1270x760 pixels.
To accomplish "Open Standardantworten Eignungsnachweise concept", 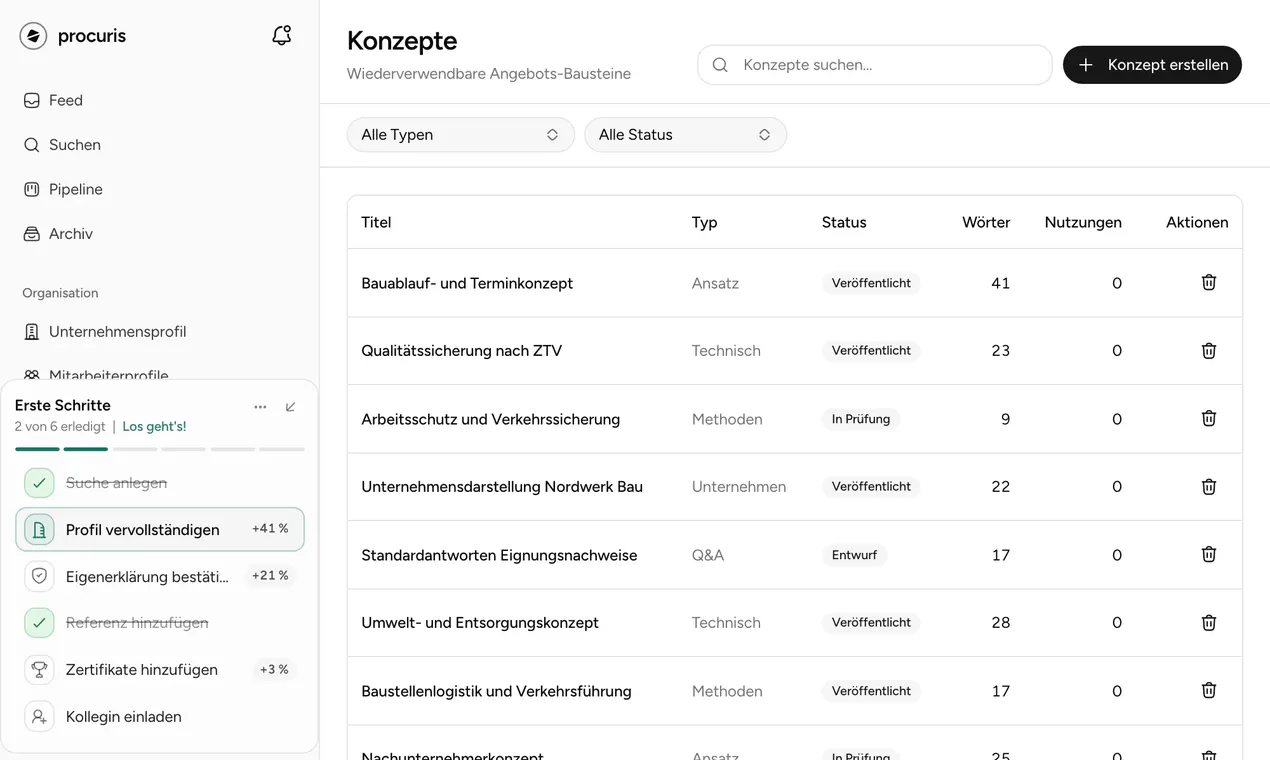I will pos(499,555).
